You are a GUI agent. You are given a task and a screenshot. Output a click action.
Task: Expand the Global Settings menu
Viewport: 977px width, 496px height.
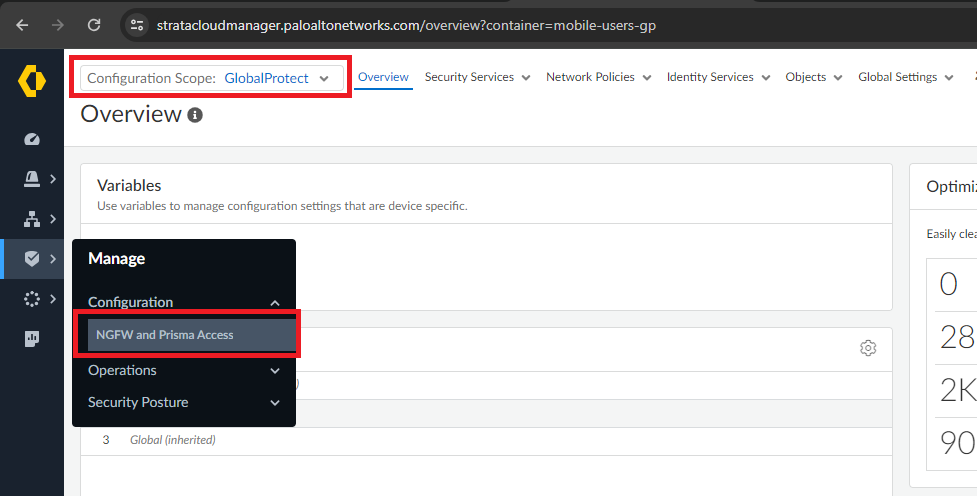click(x=905, y=77)
